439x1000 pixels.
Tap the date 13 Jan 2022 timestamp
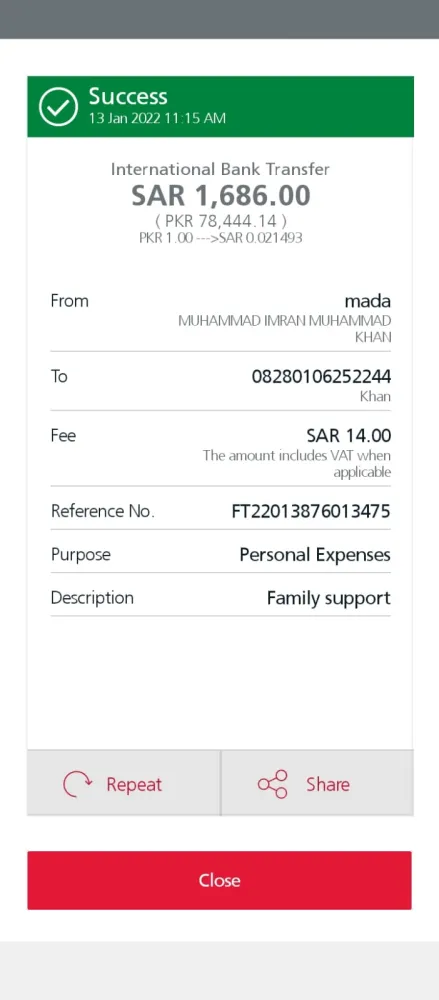pyautogui.click(x=157, y=118)
